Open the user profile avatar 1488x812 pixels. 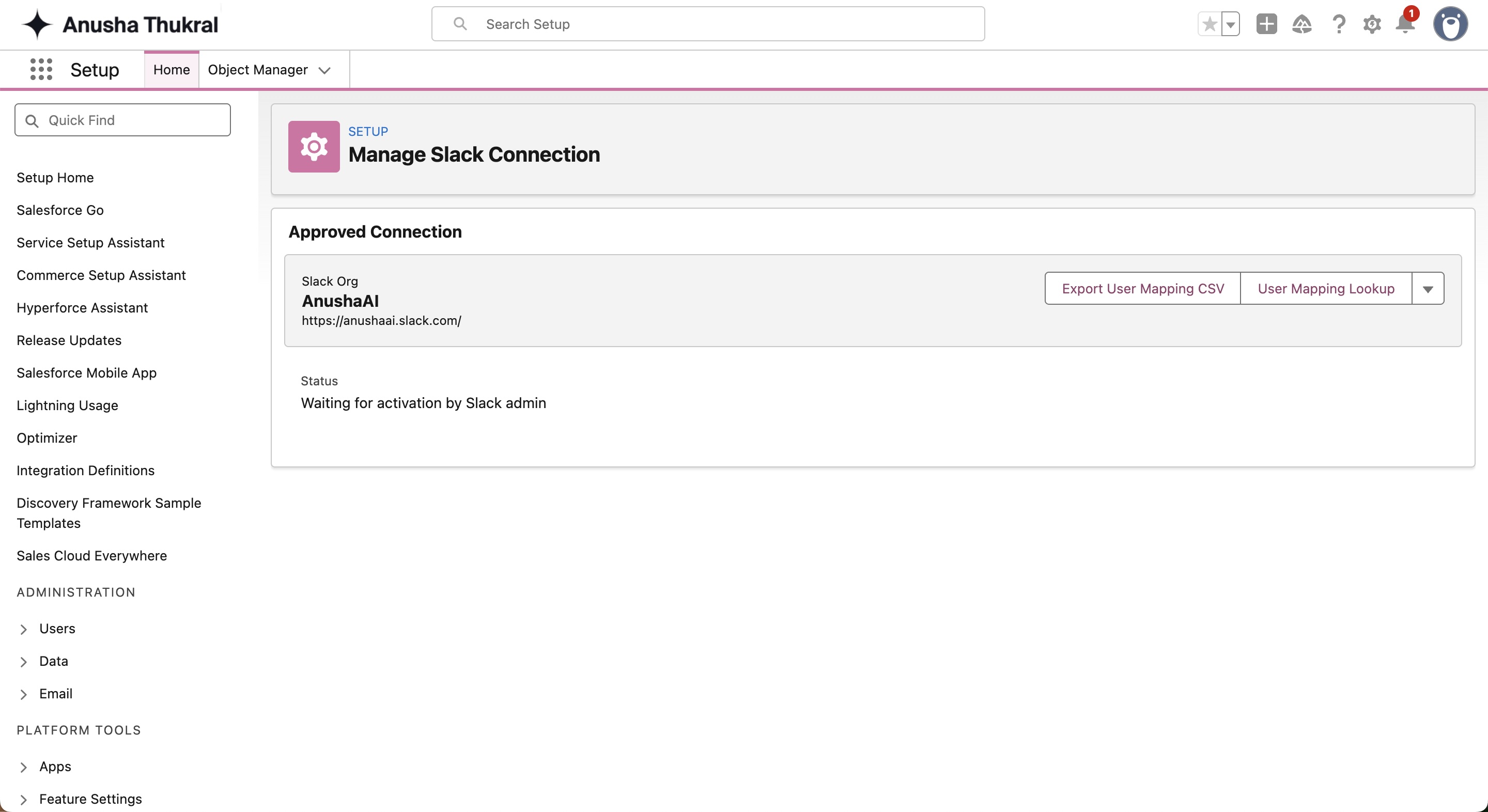[x=1450, y=24]
